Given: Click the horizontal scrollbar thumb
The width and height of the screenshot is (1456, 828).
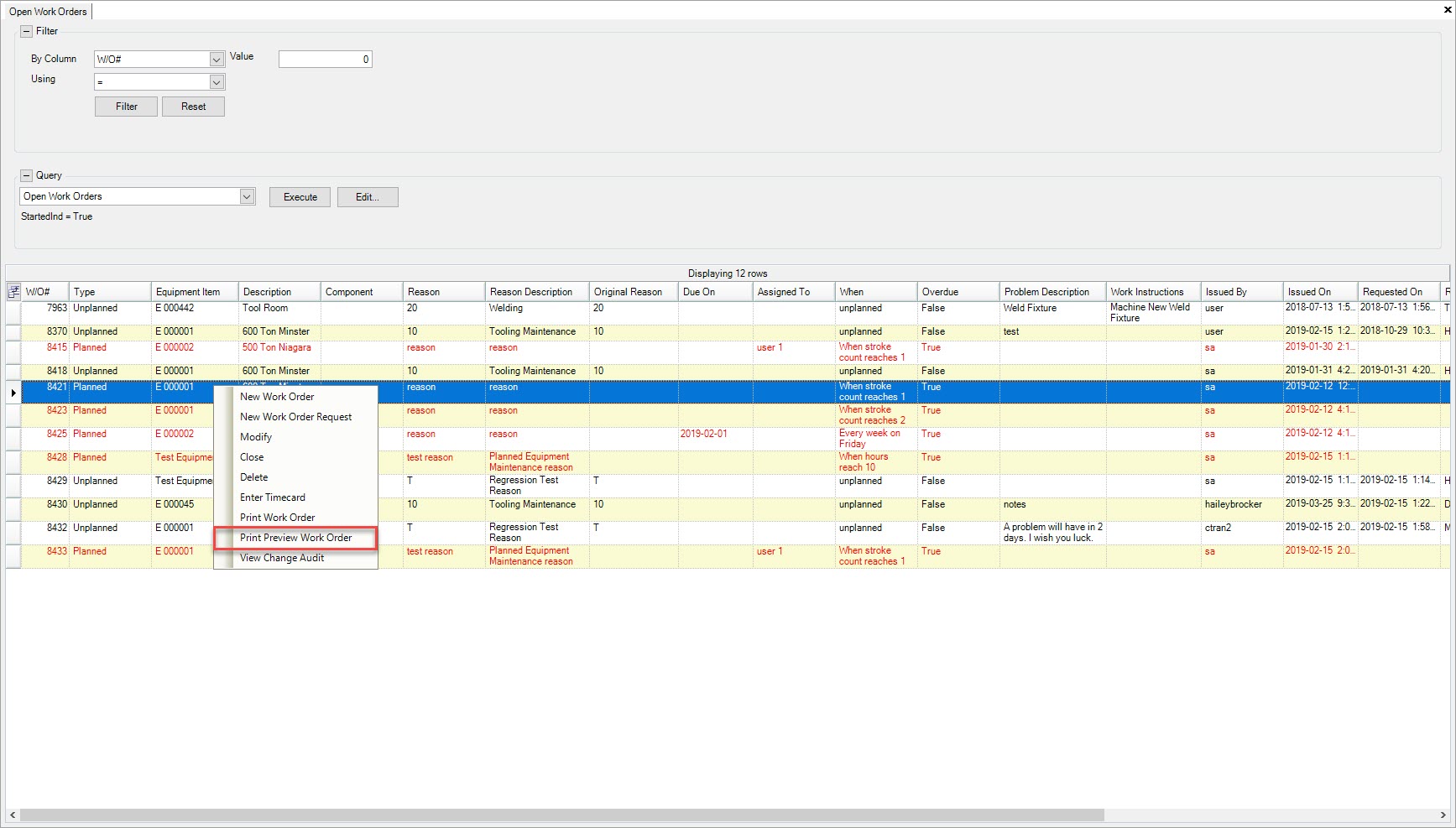Looking at the screenshot, I should [x=562, y=815].
